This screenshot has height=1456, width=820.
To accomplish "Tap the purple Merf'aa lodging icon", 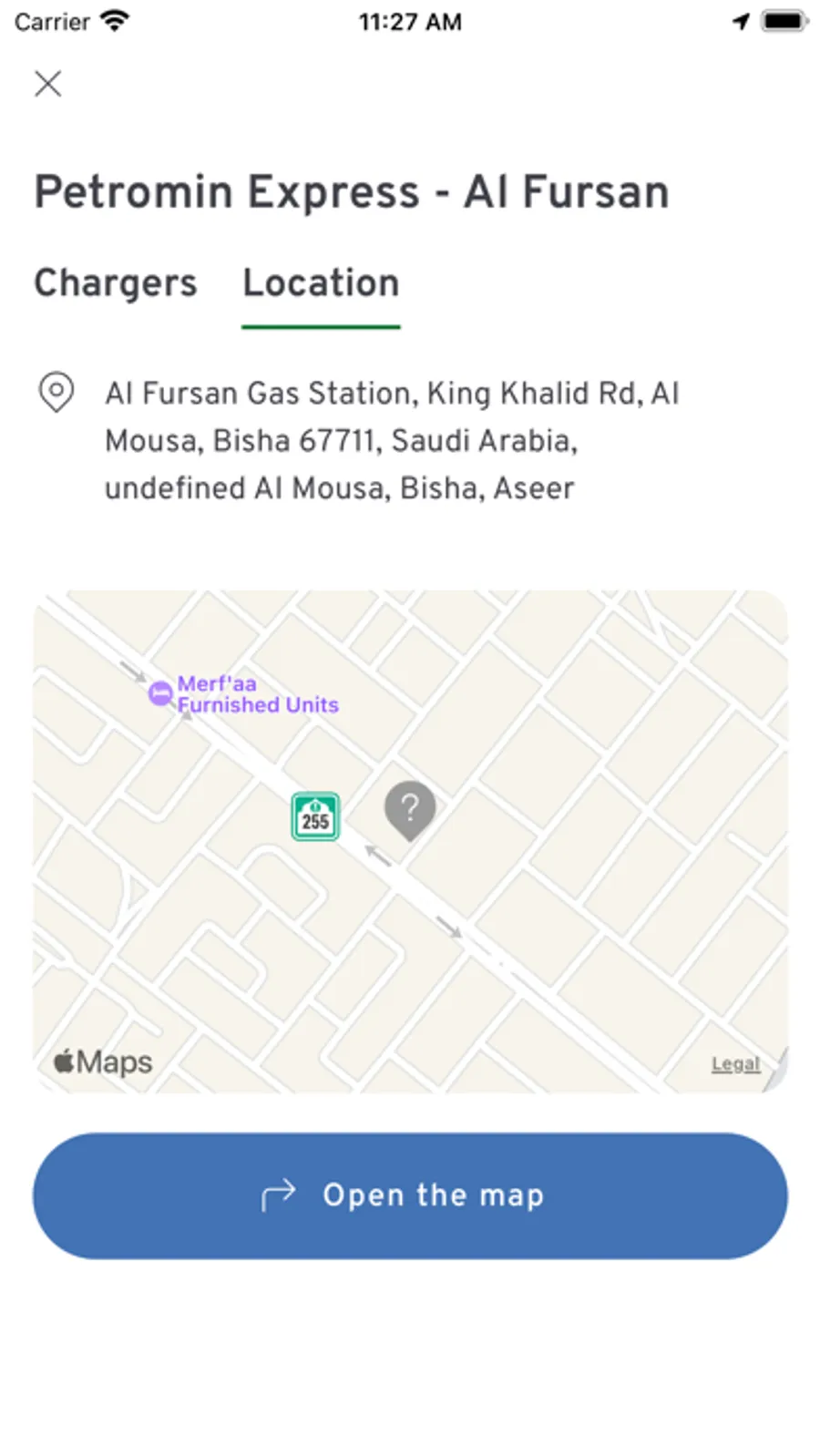I will pos(160,694).
